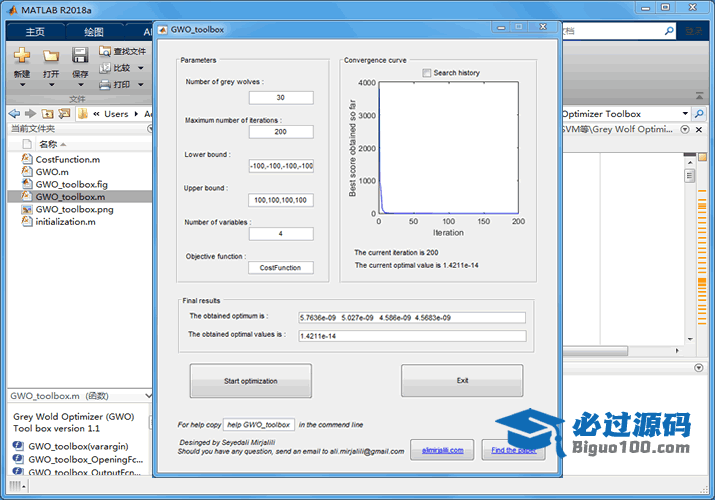Click the Start optimization button
This screenshot has width=715, height=500.
(x=251, y=381)
